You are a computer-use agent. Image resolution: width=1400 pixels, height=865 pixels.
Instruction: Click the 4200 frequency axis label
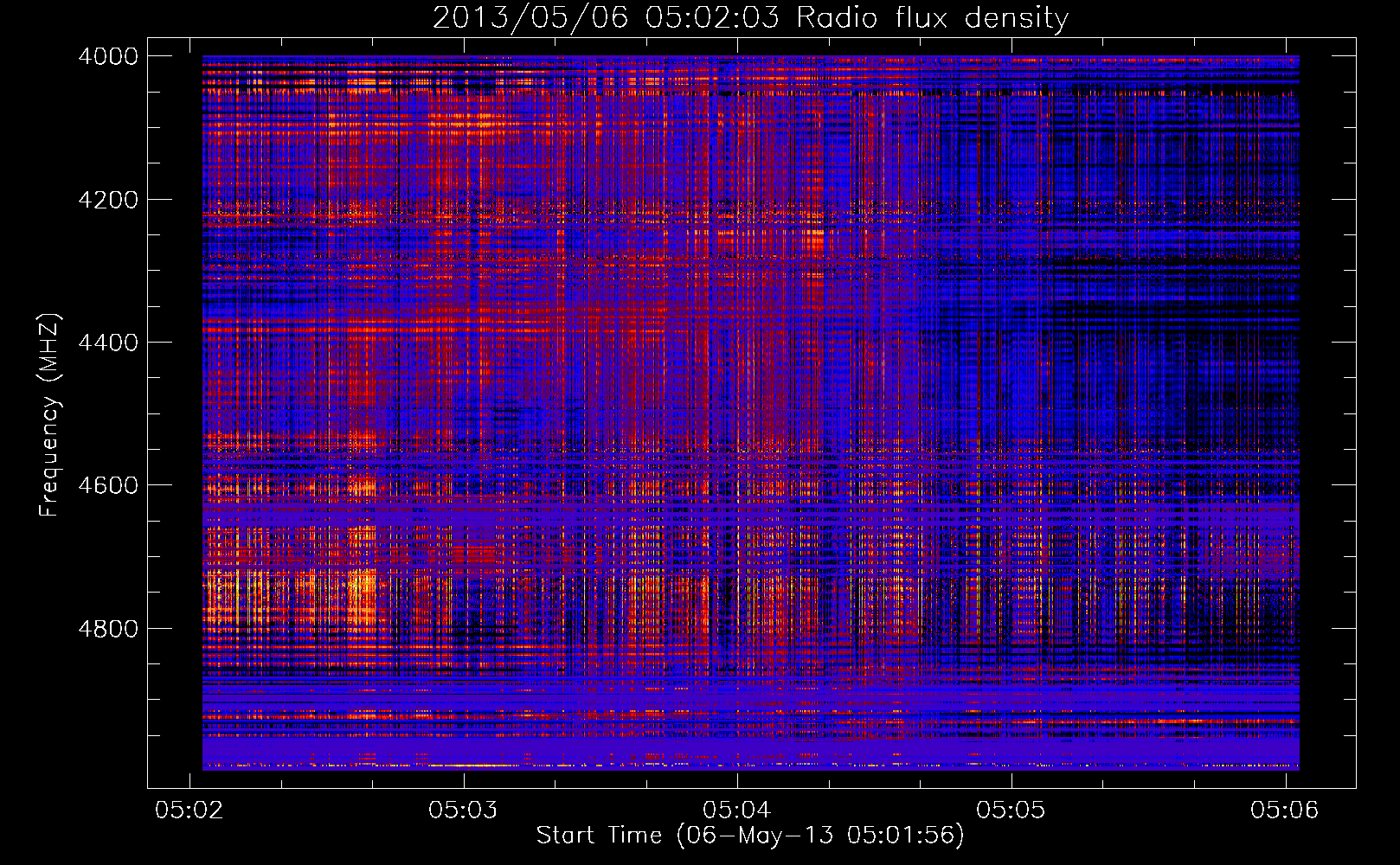point(108,200)
